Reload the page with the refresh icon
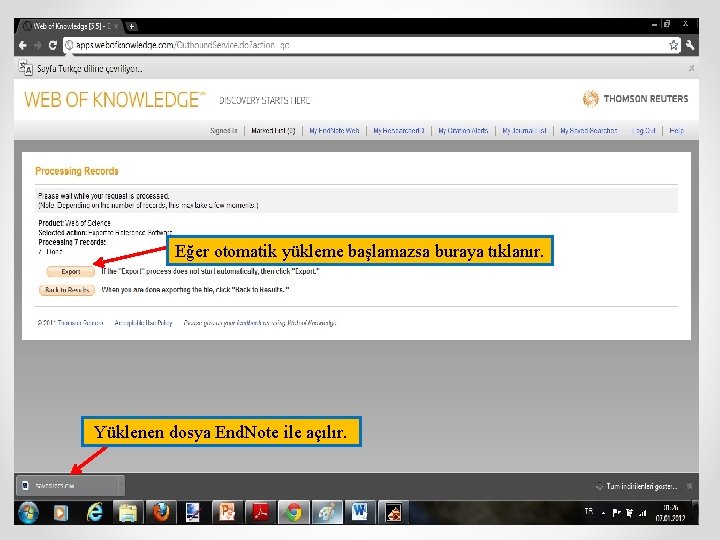Image resolution: width=720 pixels, height=540 pixels. [52, 45]
